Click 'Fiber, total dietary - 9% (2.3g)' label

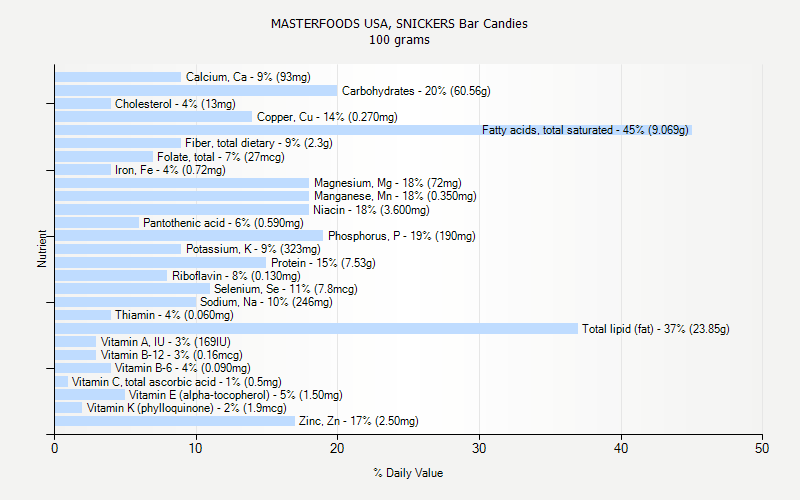click(259, 143)
